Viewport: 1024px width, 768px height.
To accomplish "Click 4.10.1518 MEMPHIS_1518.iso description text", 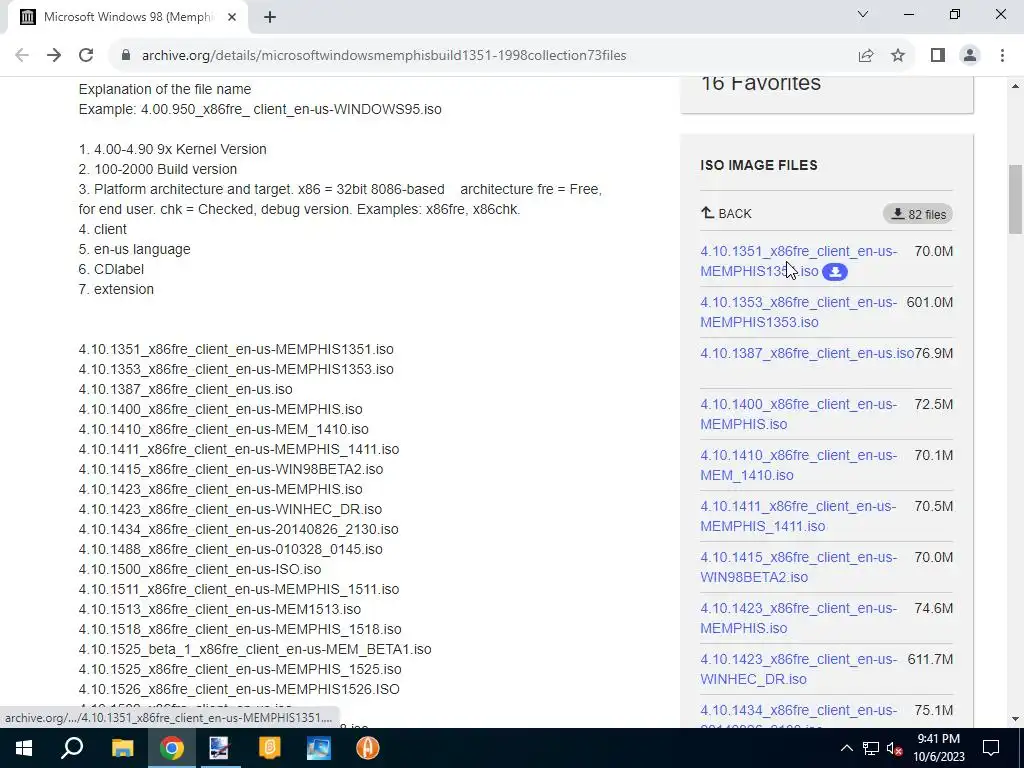I will [x=240, y=630].
